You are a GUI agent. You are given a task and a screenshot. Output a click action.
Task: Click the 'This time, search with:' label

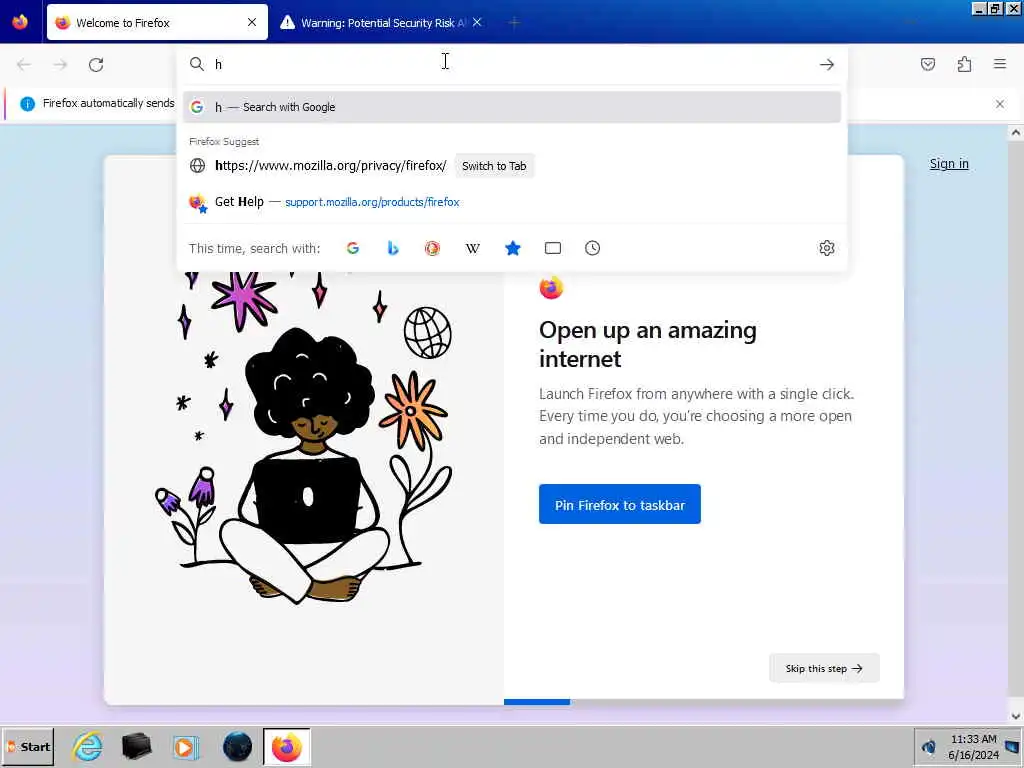(254, 248)
